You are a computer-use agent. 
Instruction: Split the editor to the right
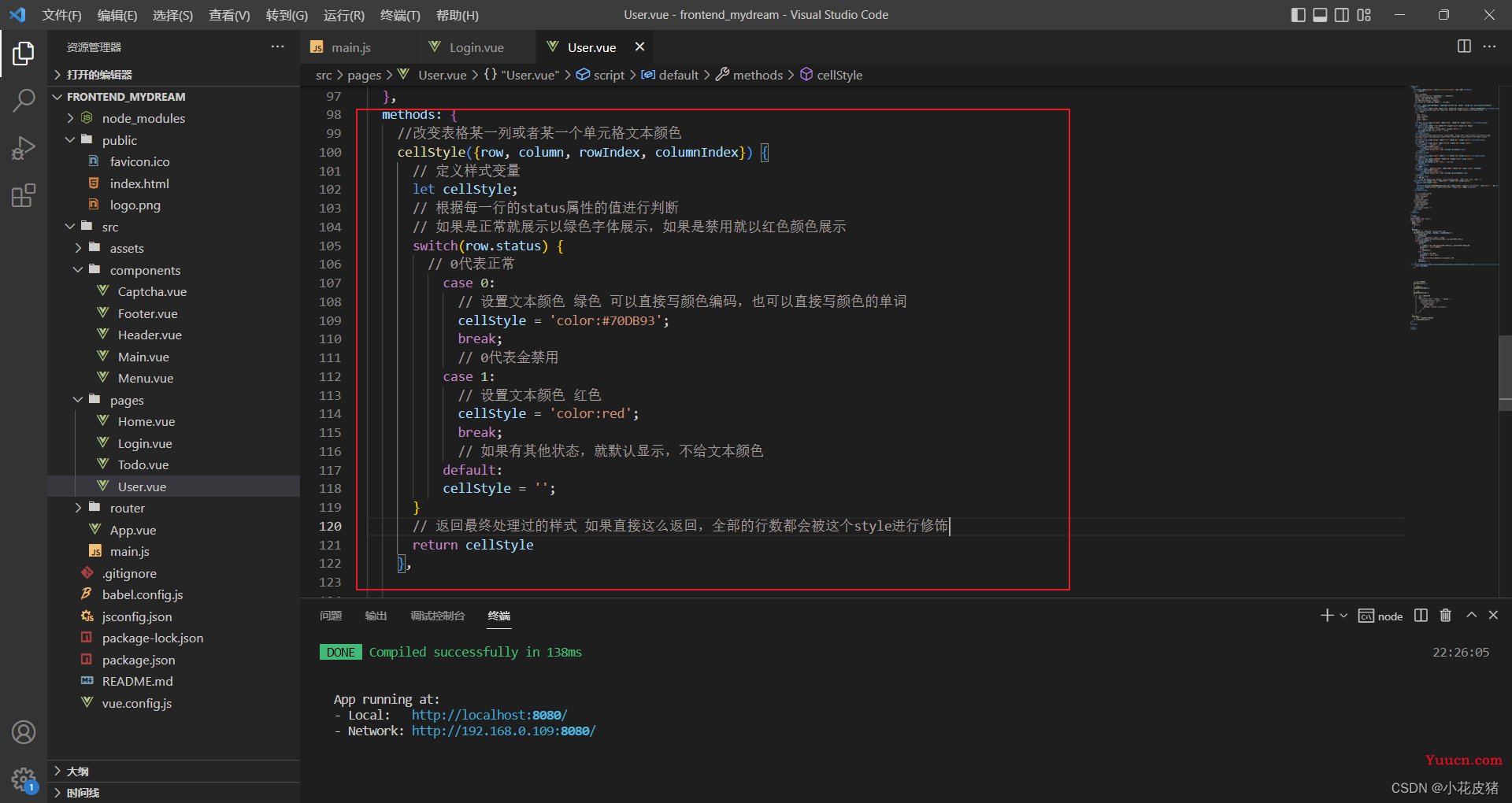pyautogui.click(x=1464, y=46)
